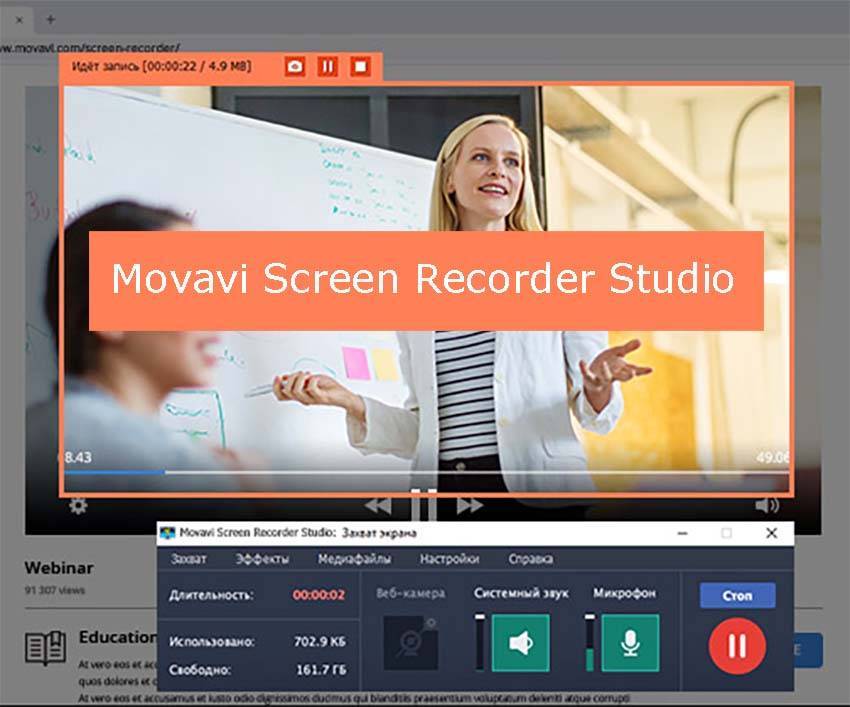Click the blue Стоп button
The width and height of the screenshot is (850, 707).
(x=737, y=595)
